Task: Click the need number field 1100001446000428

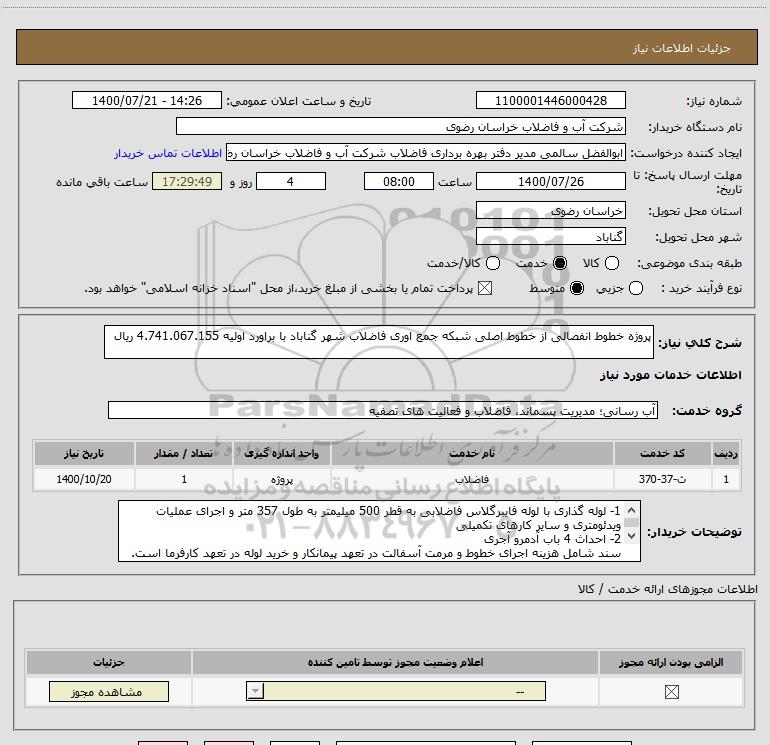Action: 550,101
